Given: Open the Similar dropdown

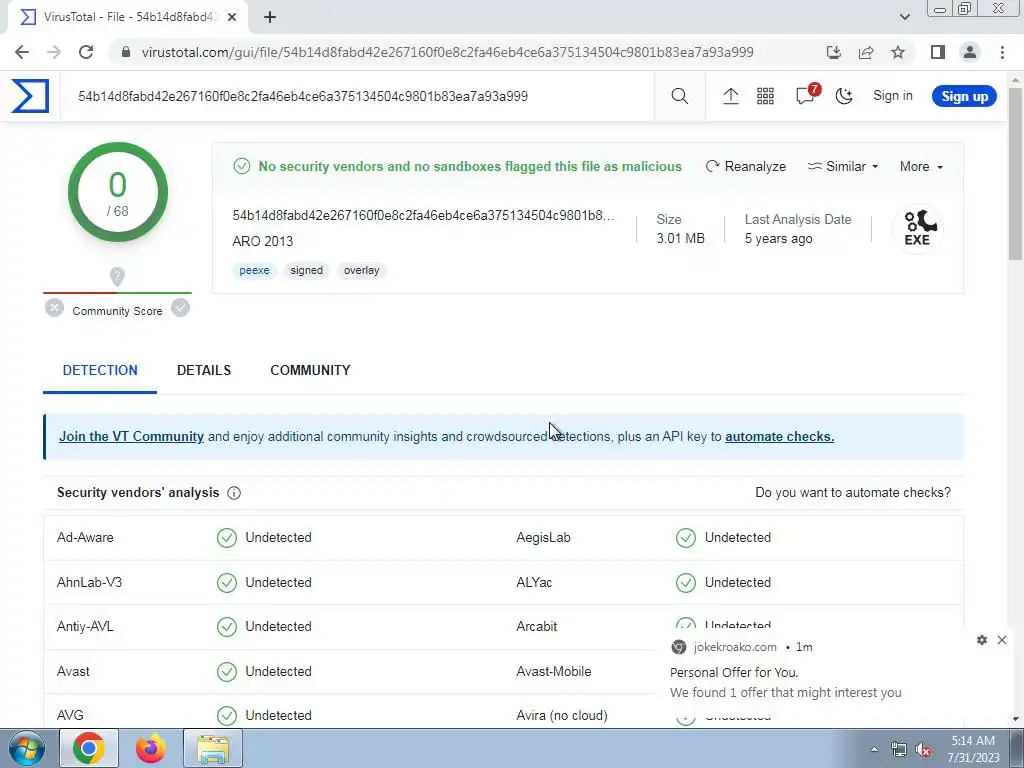Looking at the screenshot, I should coord(842,167).
